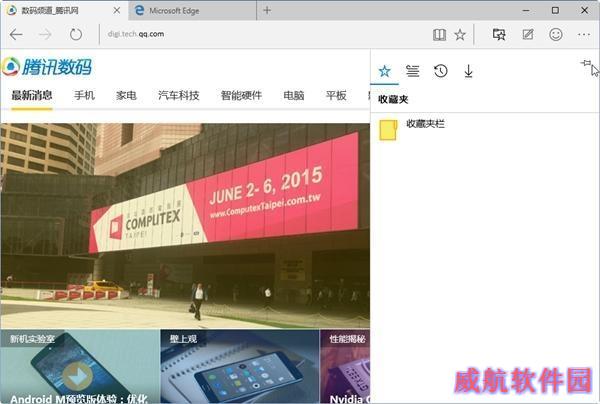The width and height of the screenshot is (600, 404).
Task: Show Favorites in the hub pane (star)
Action: click(x=385, y=71)
